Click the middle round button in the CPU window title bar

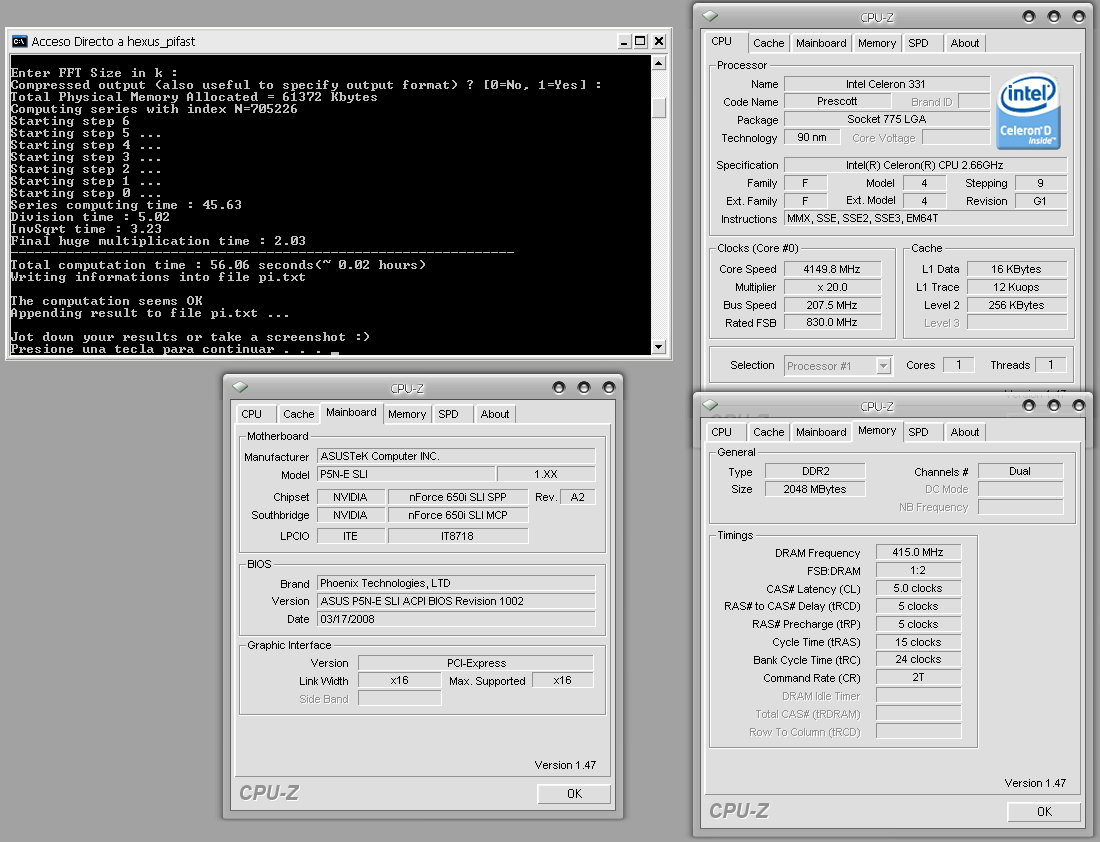pyautogui.click(x=1054, y=16)
